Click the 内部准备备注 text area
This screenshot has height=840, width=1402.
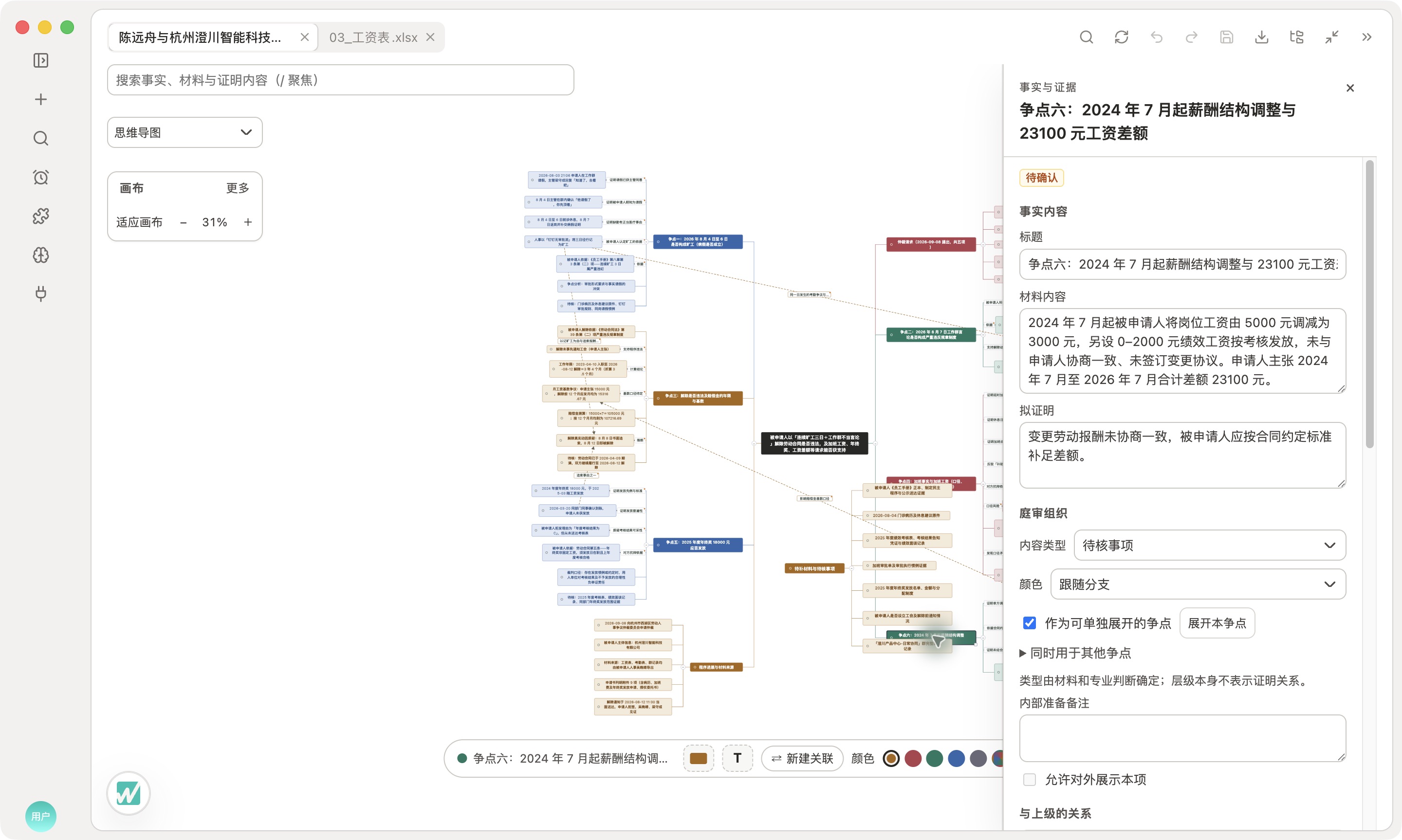pyautogui.click(x=1182, y=738)
